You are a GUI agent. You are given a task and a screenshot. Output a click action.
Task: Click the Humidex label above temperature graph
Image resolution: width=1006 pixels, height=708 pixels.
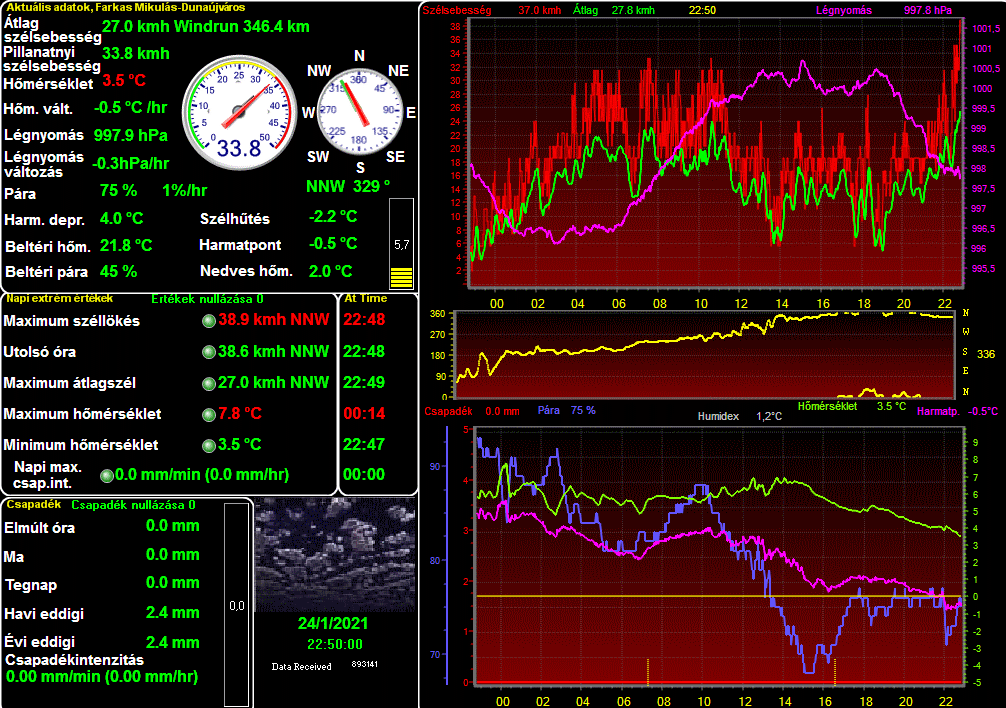point(717,416)
